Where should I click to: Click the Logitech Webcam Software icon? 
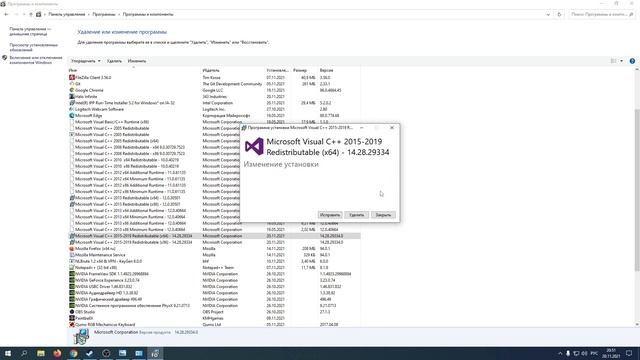pyautogui.click(x=72, y=109)
